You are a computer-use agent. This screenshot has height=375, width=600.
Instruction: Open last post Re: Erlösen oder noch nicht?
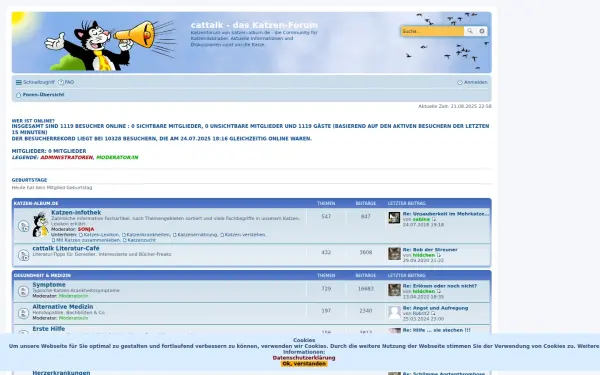pos(440,286)
